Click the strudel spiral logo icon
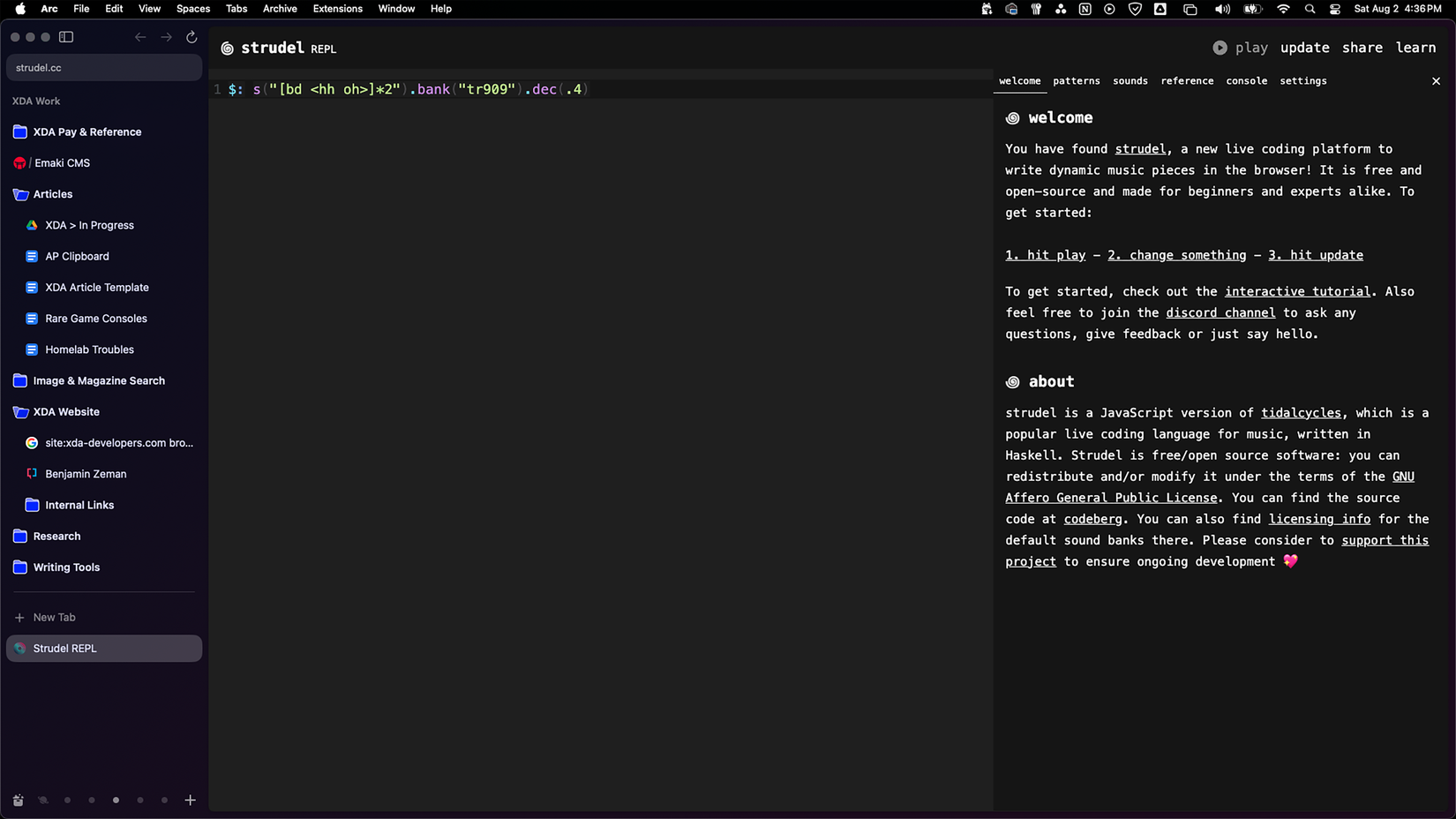 [227, 49]
